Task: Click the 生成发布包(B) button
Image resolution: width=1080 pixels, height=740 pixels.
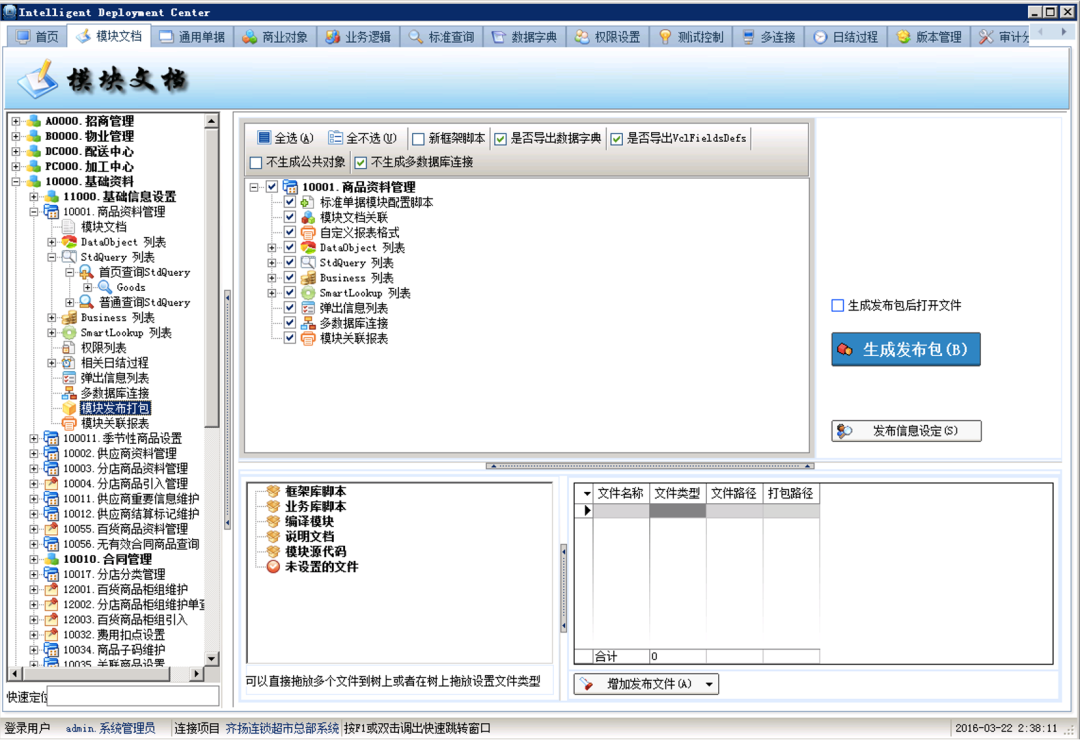Action: point(906,349)
